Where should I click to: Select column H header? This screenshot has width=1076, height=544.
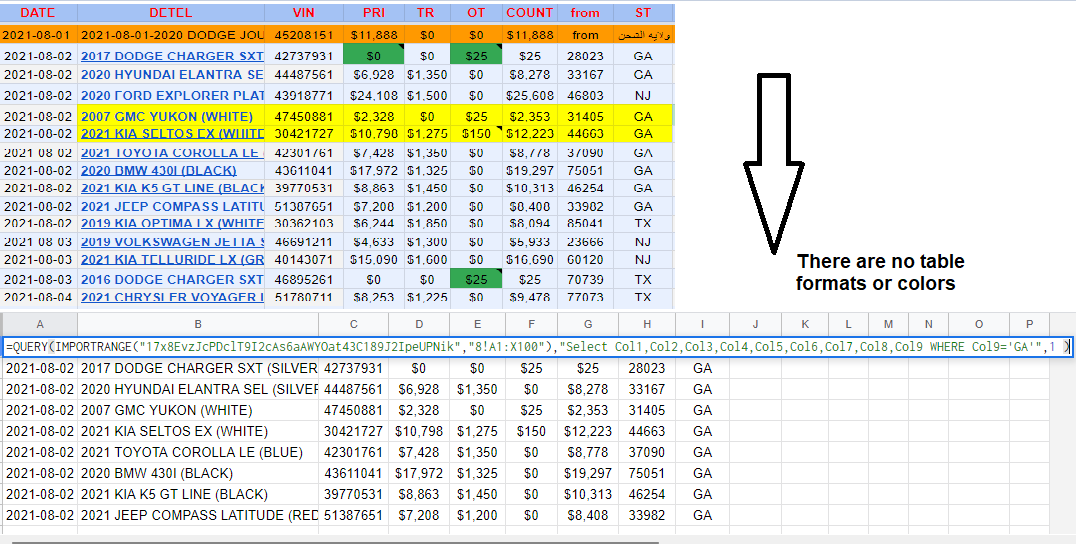click(646, 324)
